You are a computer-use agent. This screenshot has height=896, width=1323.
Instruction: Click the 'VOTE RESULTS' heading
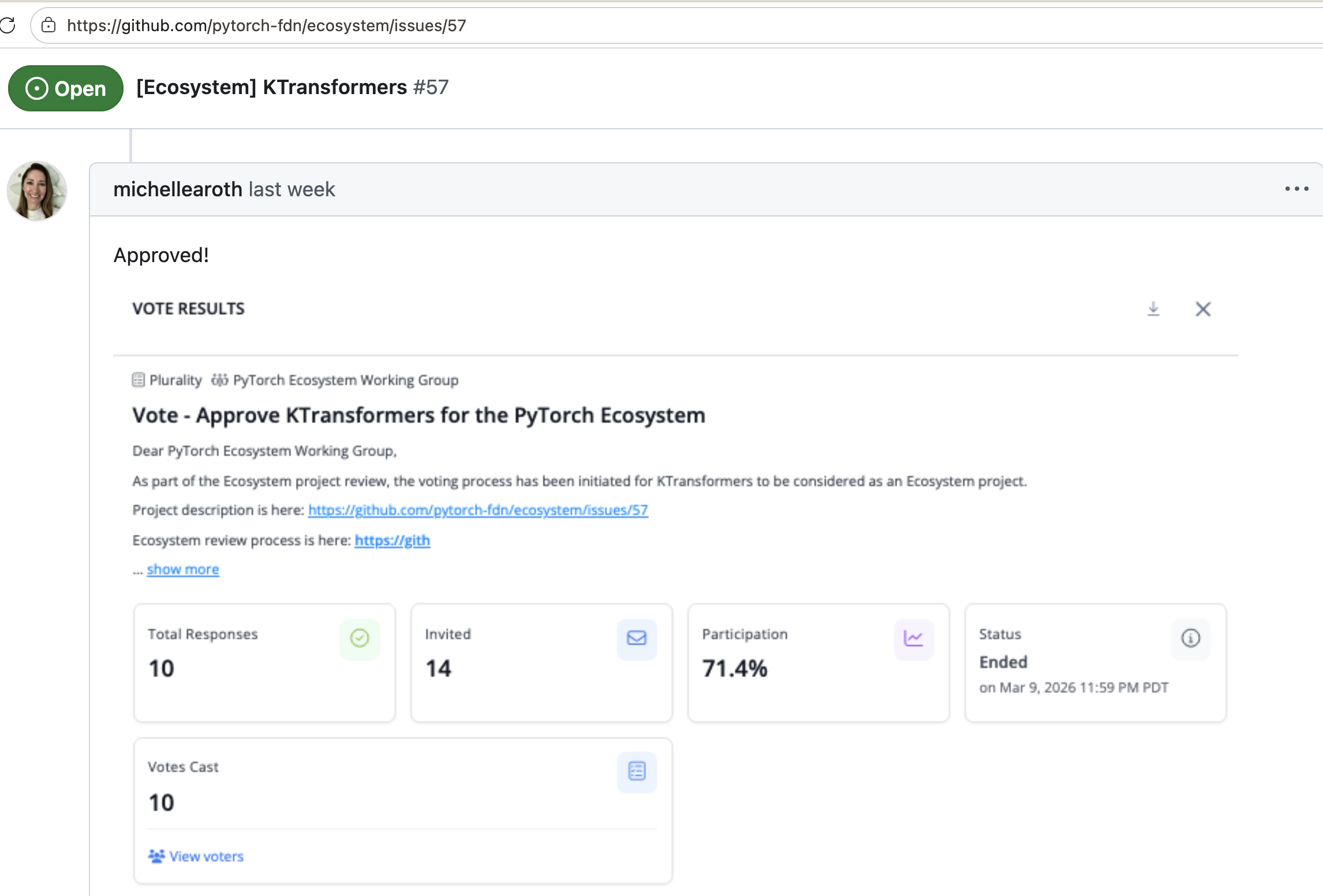click(x=188, y=309)
